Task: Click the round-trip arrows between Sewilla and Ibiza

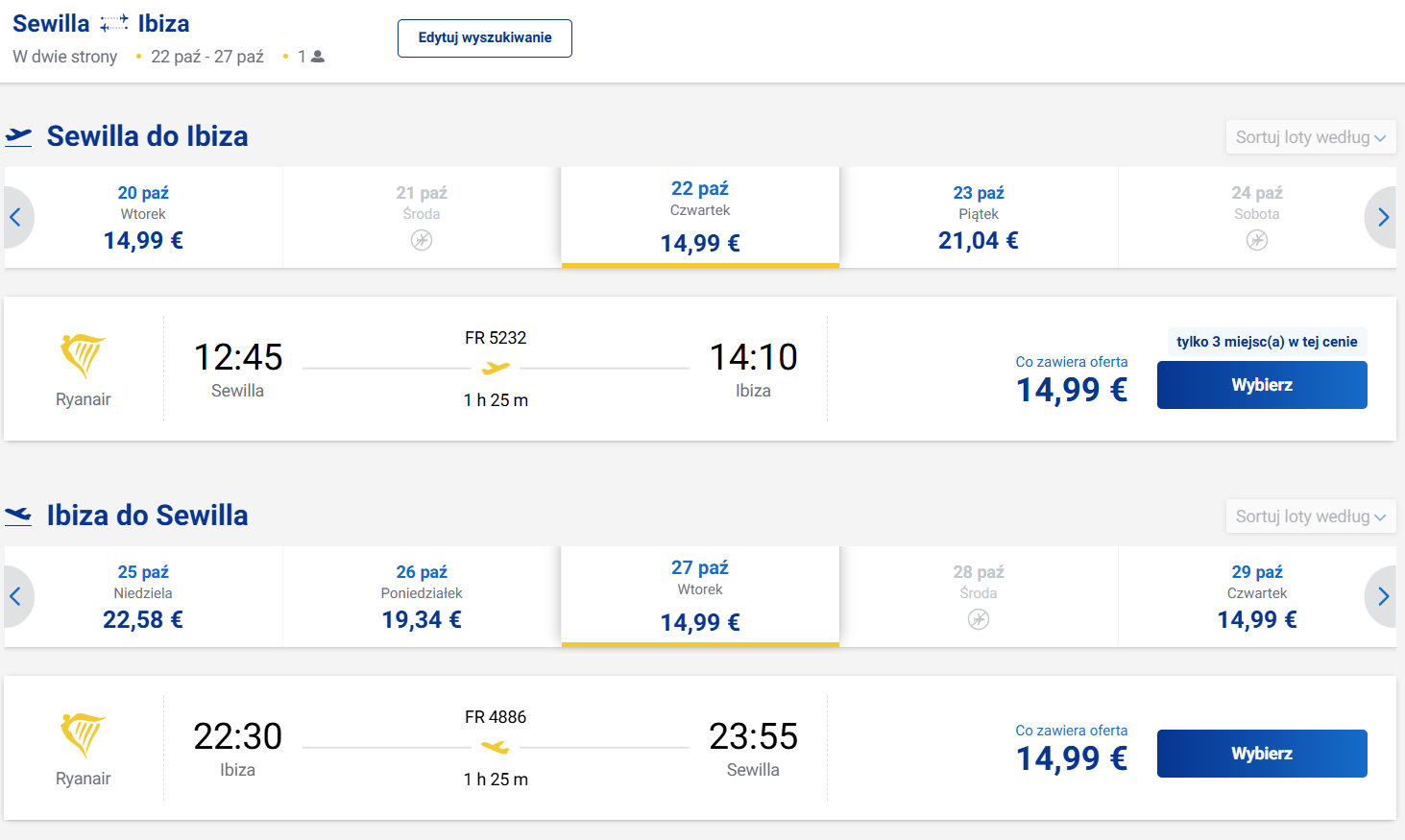Action: pyautogui.click(x=113, y=23)
